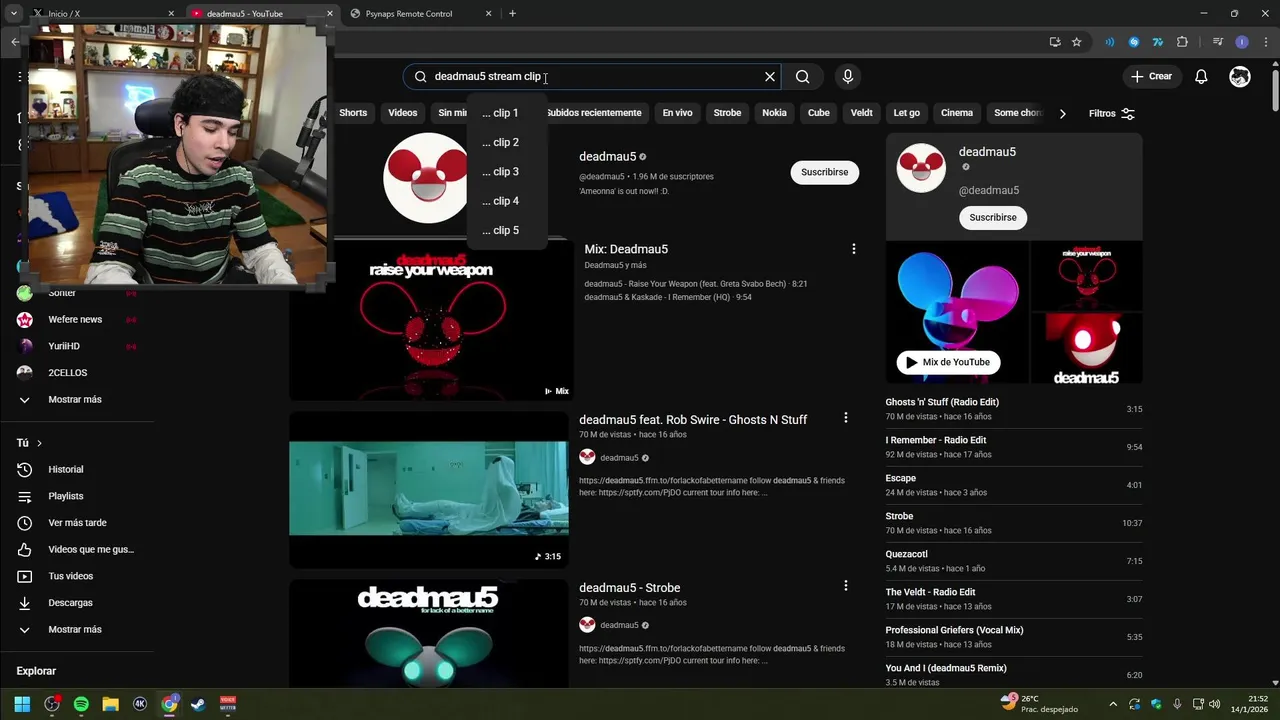Select the Videos filter chip
Viewport: 1280px width, 720px height.
point(403,113)
